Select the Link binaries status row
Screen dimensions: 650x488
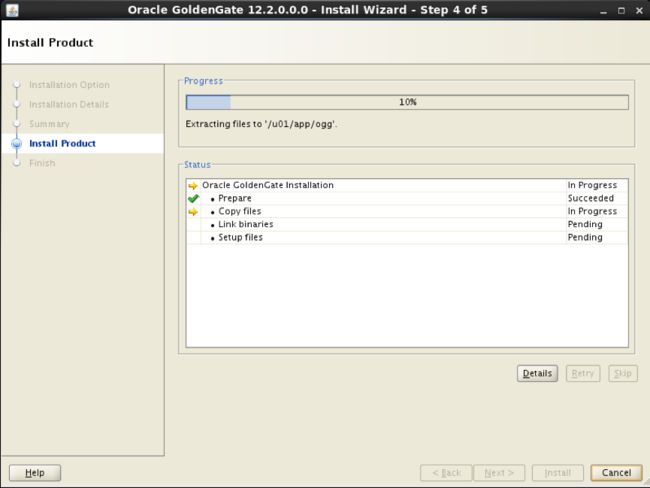click(x=407, y=224)
